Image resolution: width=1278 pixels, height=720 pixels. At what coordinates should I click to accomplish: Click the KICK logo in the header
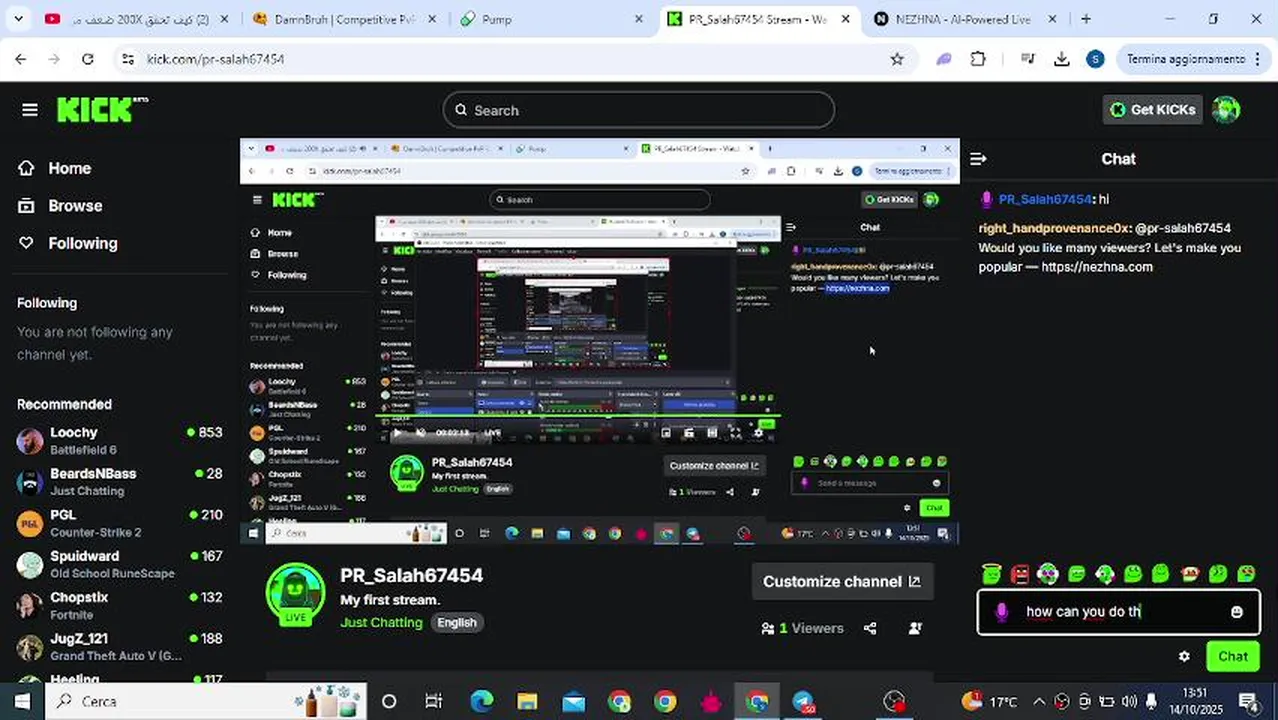click(x=101, y=110)
